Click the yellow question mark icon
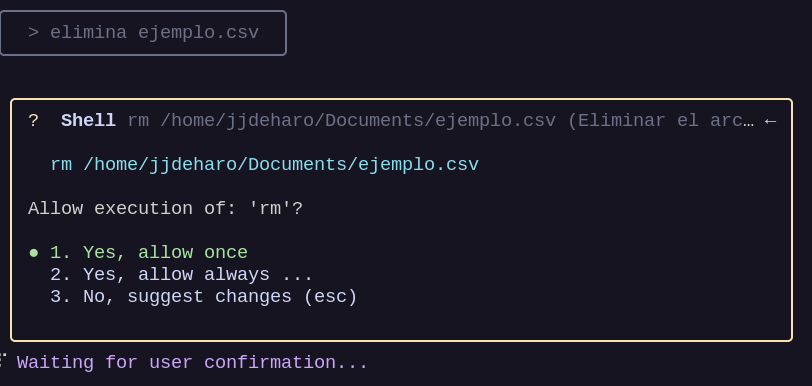The width and height of the screenshot is (812, 386). [33, 121]
